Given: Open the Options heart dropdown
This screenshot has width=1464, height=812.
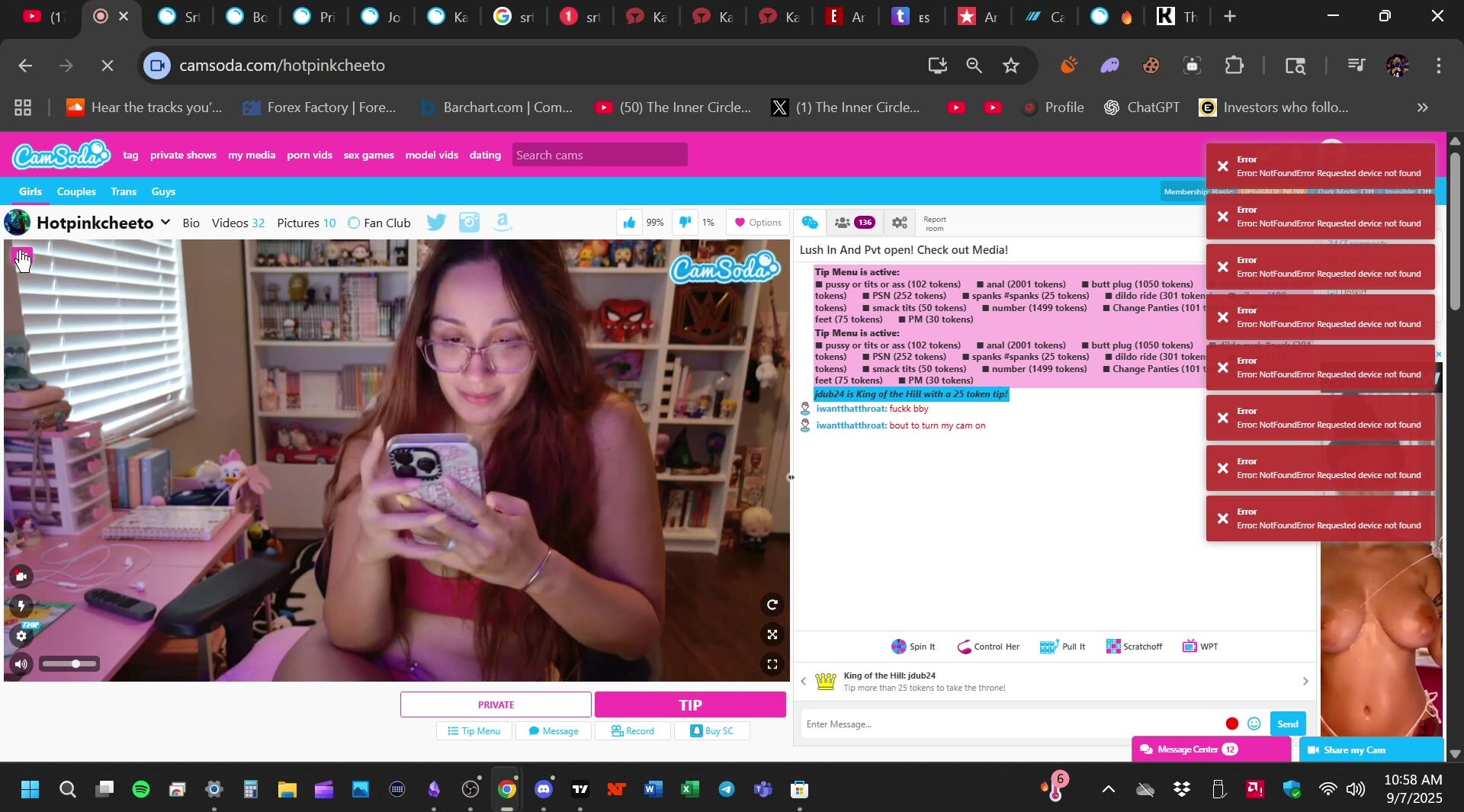Looking at the screenshot, I should pos(757,223).
